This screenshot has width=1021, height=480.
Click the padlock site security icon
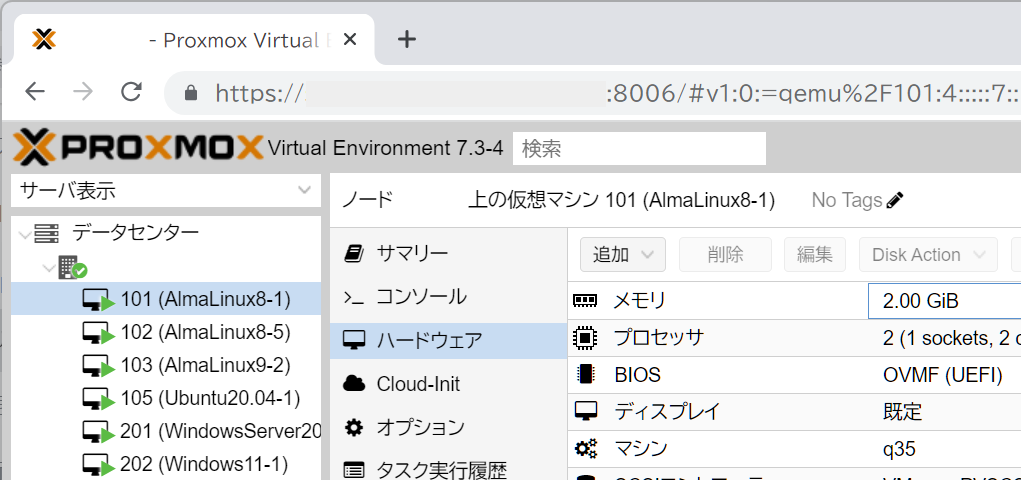point(191,93)
